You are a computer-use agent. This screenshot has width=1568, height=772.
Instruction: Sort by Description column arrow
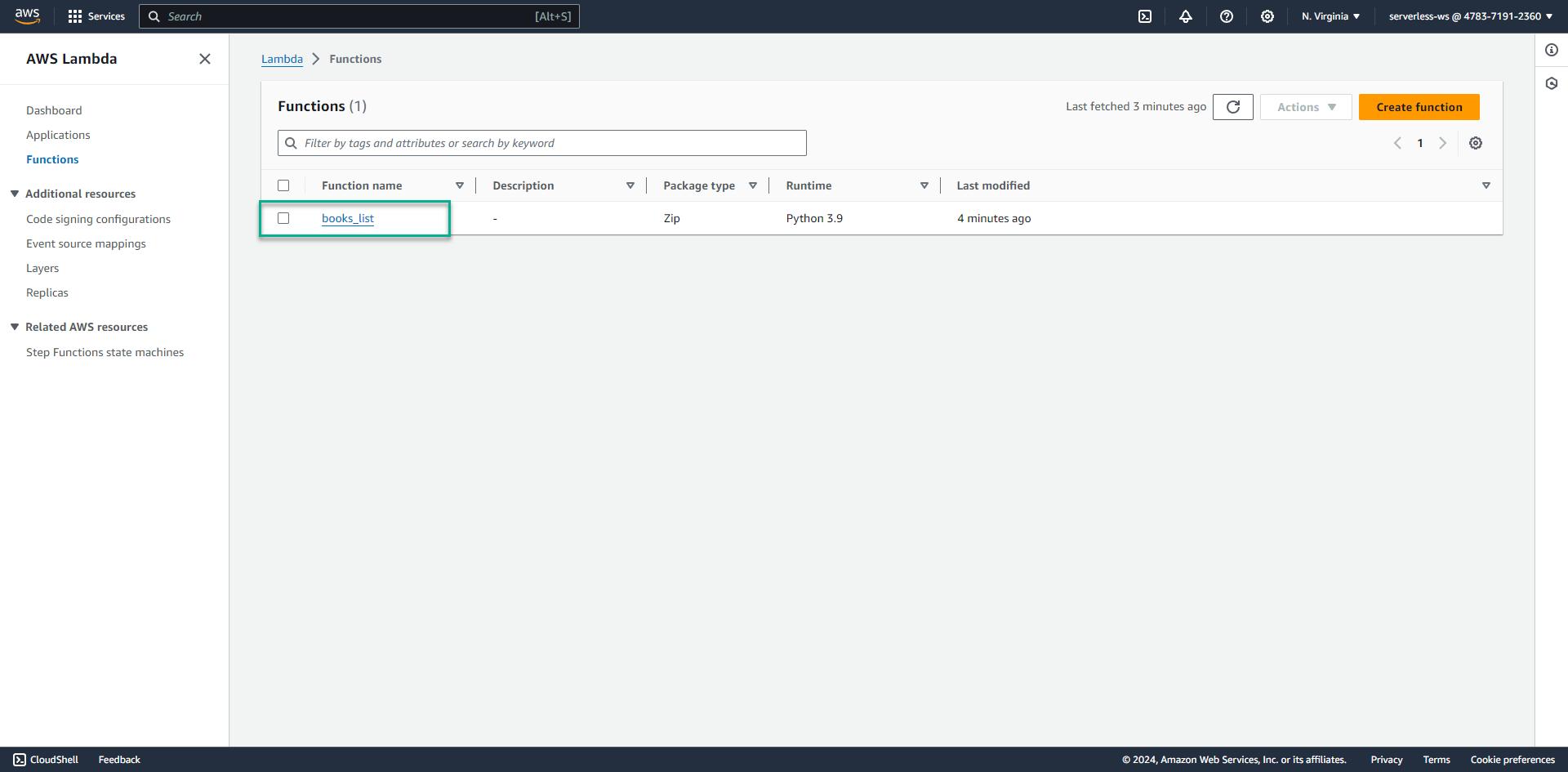[630, 185]
